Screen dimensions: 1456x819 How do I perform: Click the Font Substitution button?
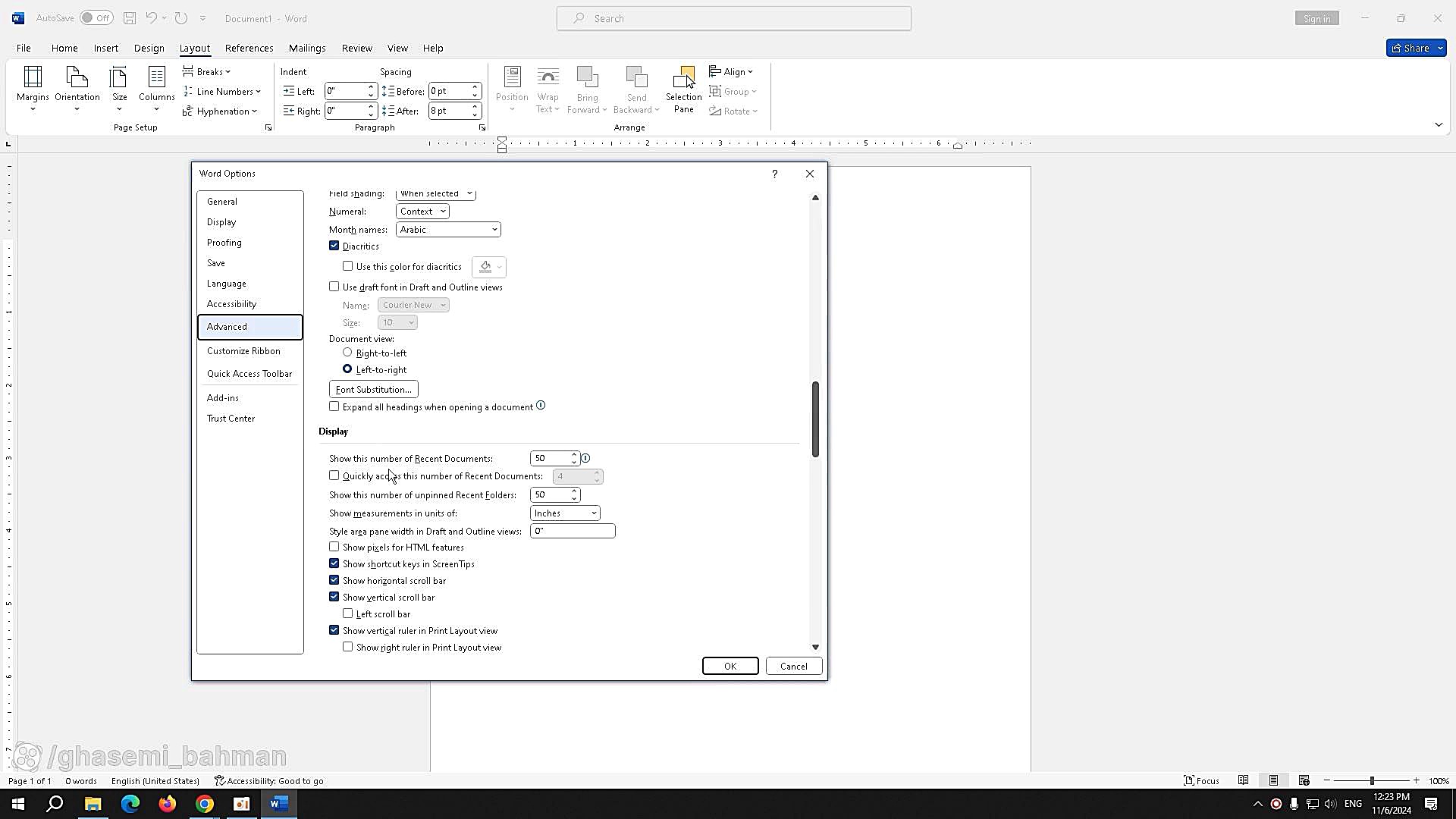(x=374, y=389)
